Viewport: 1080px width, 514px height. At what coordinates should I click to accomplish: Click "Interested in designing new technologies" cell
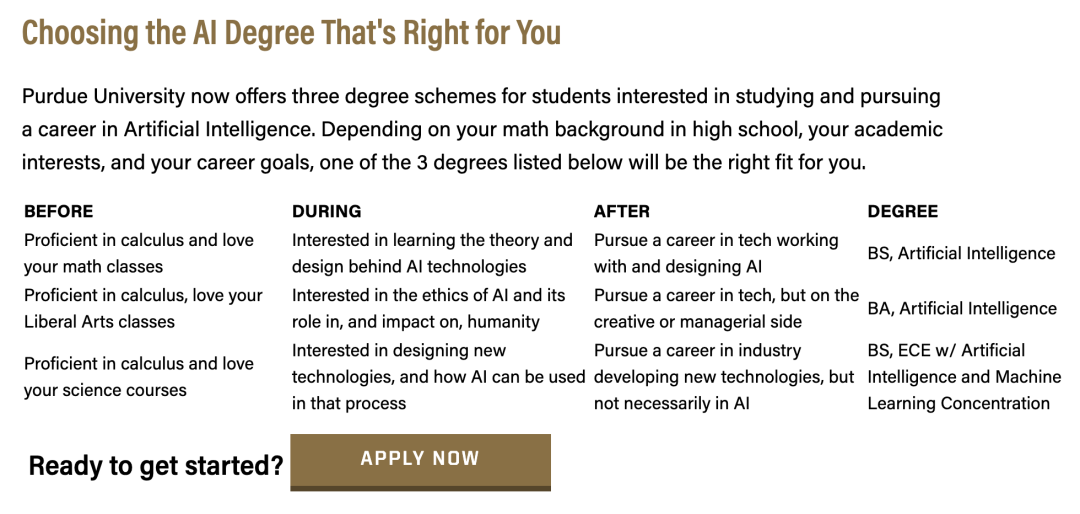(x=438, y=377)
